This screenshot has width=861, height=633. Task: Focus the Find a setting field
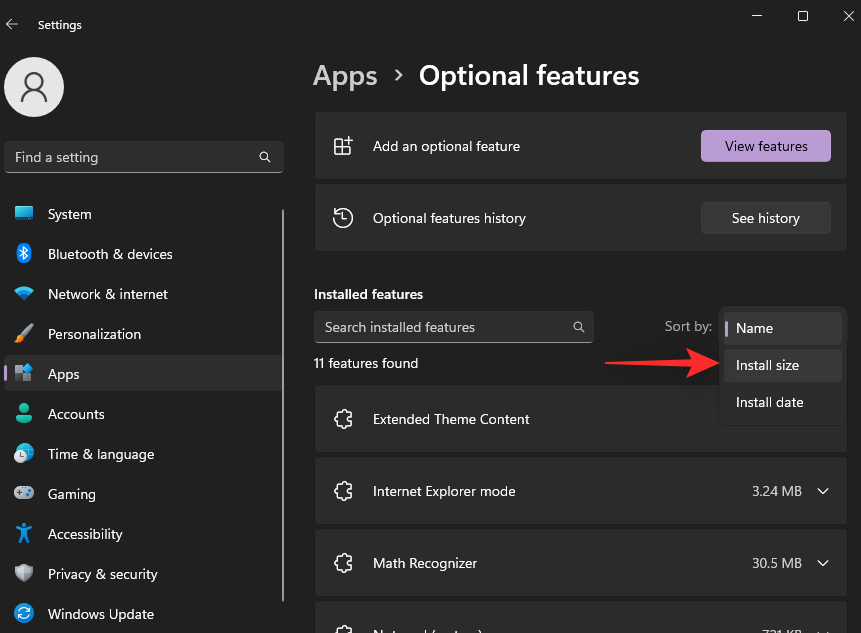pos(144,157)
